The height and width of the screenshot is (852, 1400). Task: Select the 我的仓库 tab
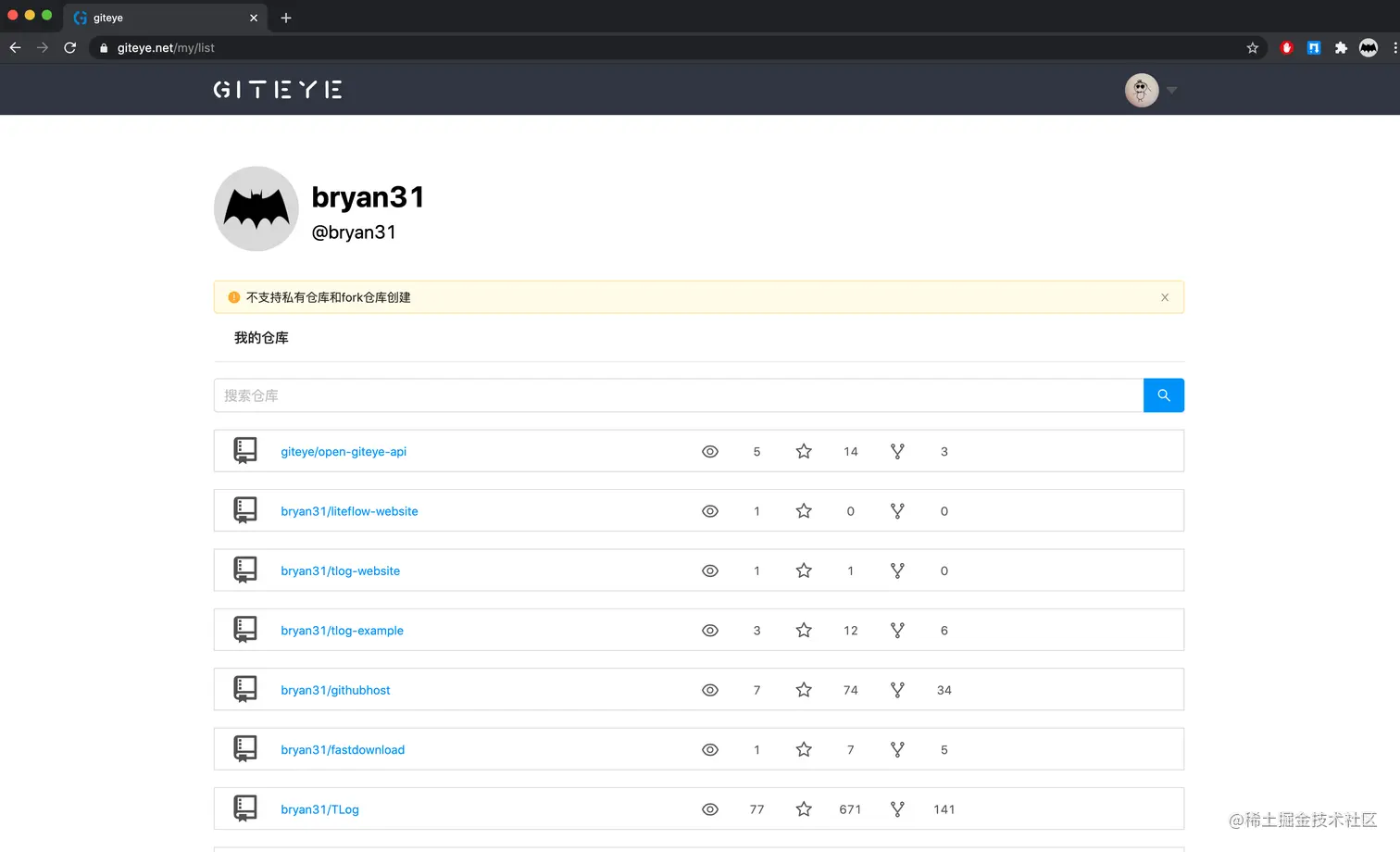[261, 338]
